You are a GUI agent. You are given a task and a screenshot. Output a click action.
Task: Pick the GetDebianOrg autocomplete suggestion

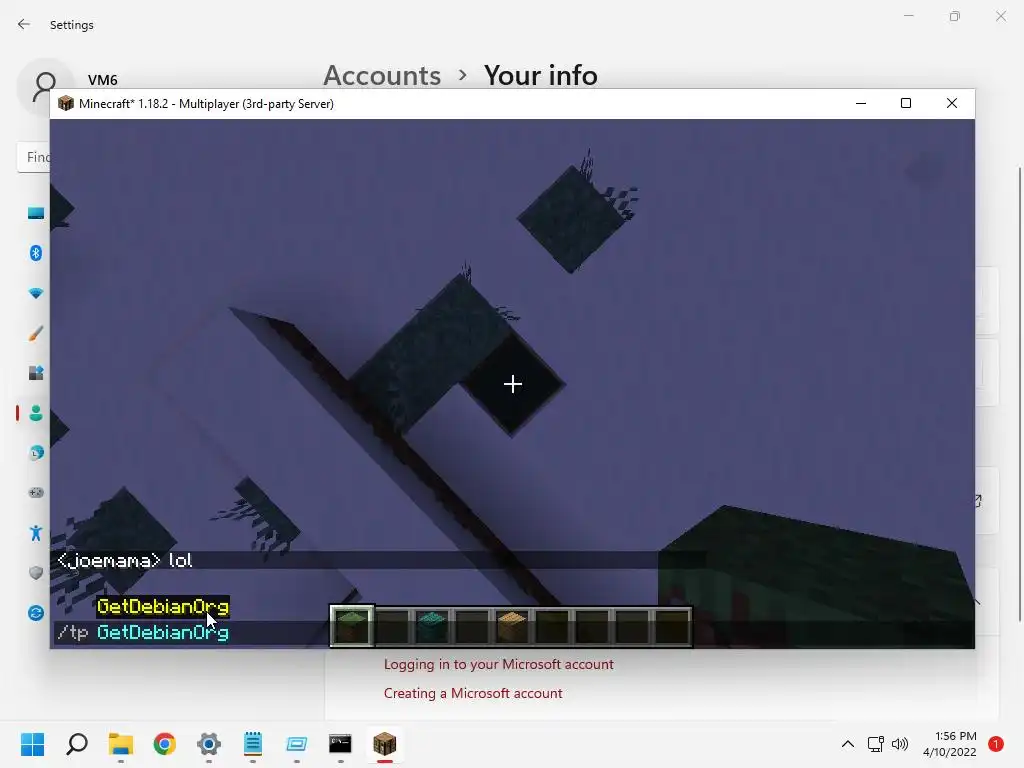tap(163, 607)
